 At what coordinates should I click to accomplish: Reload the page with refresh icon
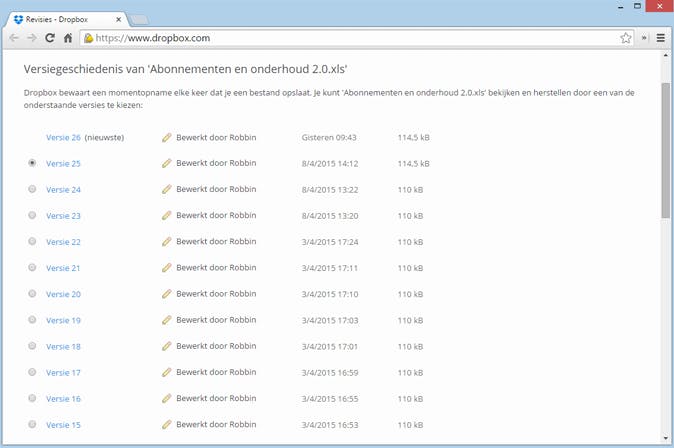point(50,38)
